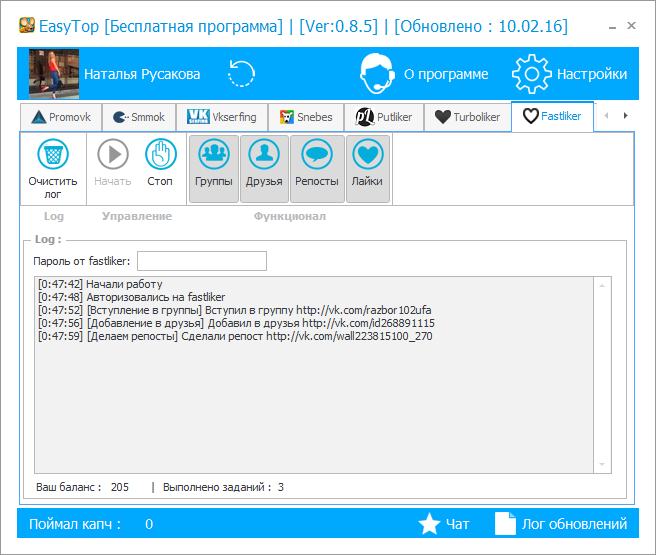Switch to the Smmok tab
656x555 pixels.
pyautogui.click(x=139, y=117)
